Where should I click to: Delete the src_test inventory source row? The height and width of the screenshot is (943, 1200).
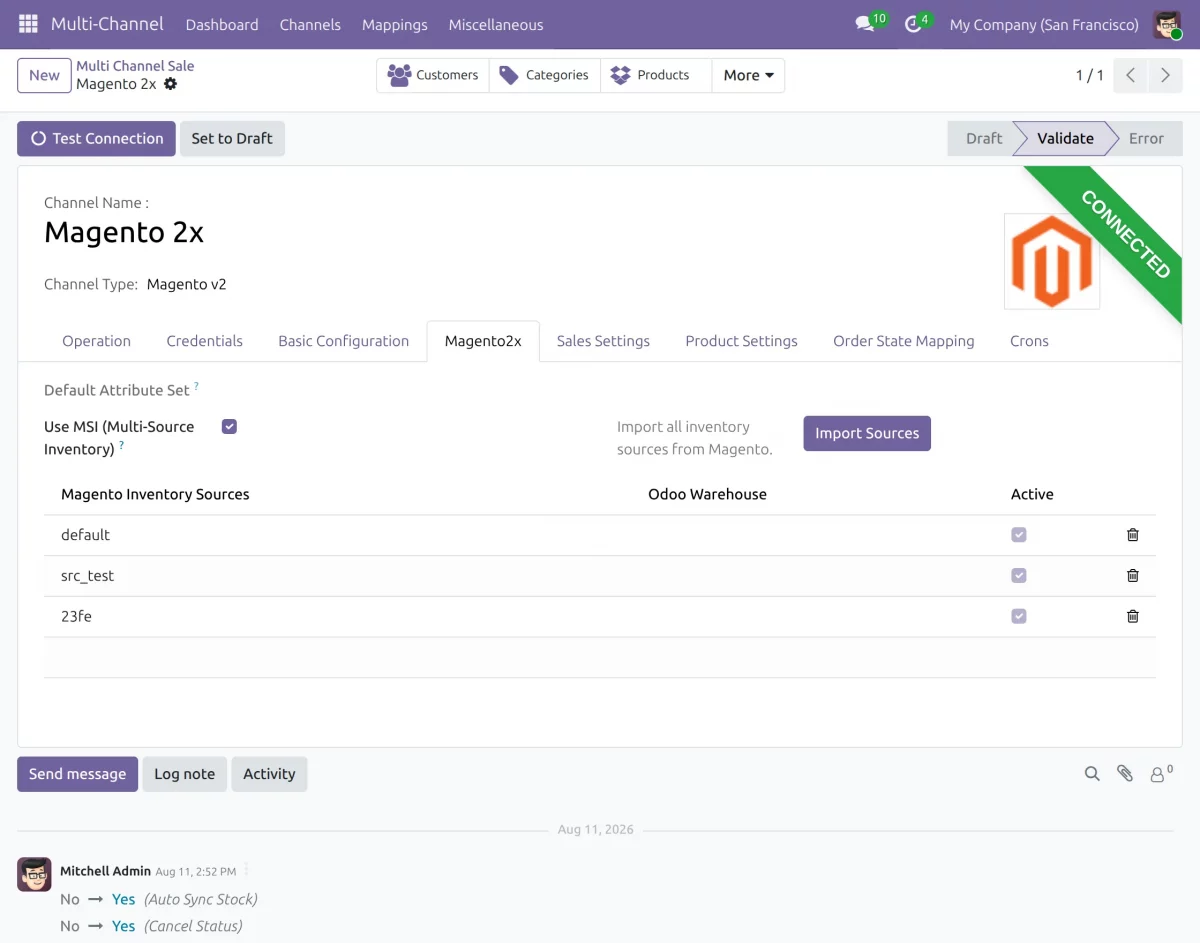click(1132, 576)
